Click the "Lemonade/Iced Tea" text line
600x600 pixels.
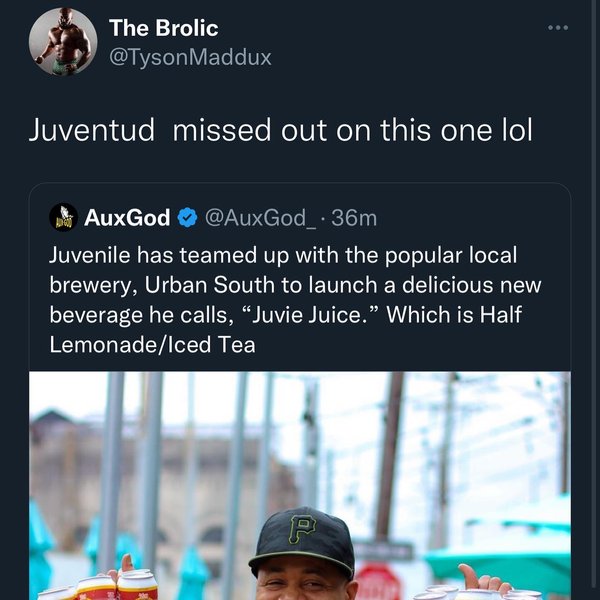click(152, 345)
